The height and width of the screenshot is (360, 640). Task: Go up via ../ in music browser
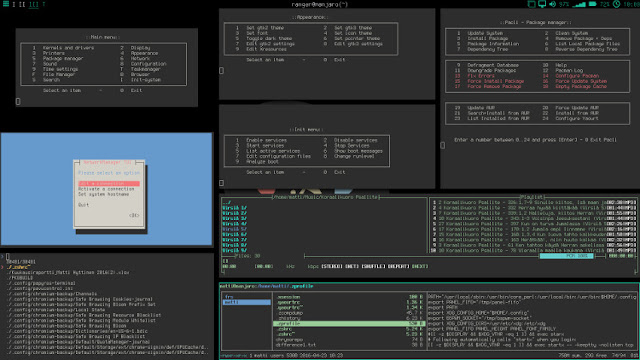coord(227,202)
